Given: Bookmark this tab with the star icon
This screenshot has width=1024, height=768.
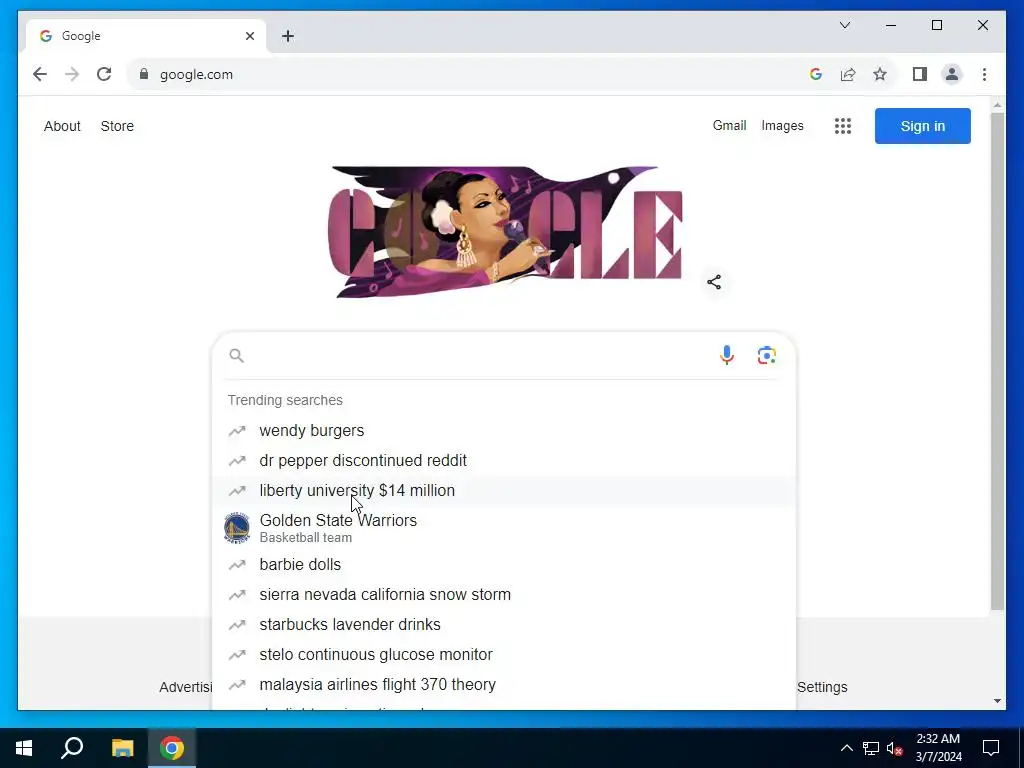Looking at the screenshot, I should (x=880, y=74).
